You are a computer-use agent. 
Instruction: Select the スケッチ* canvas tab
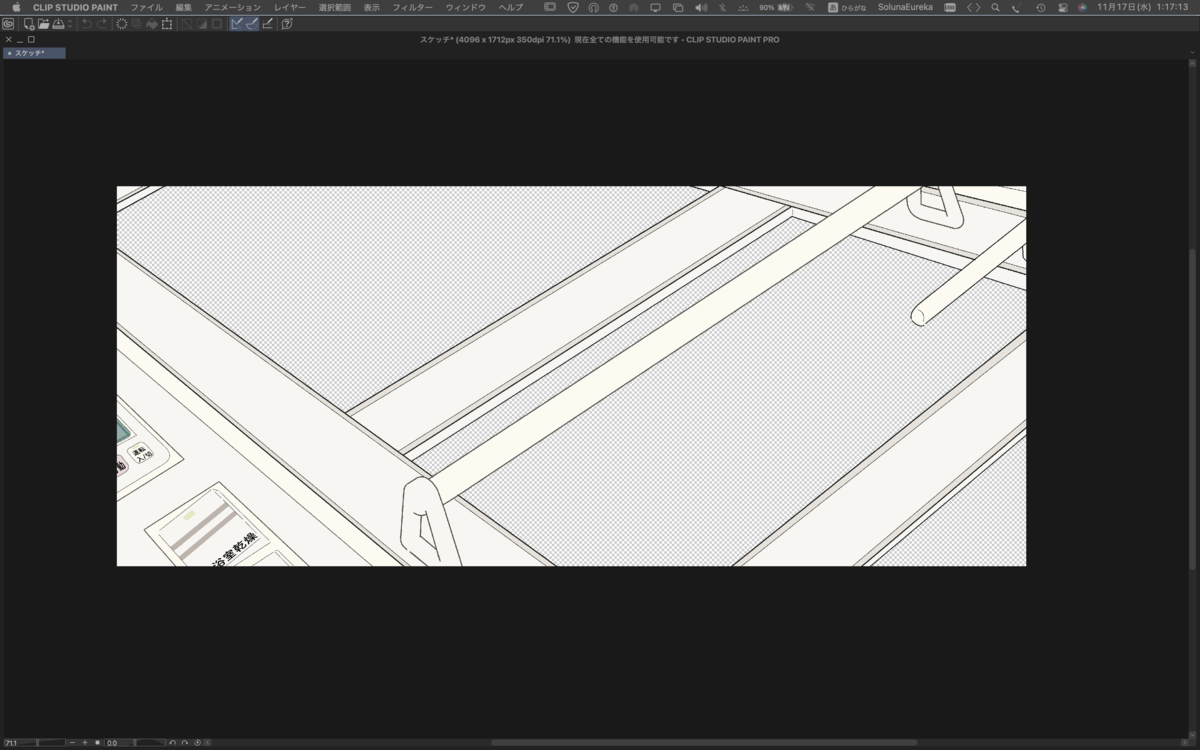click(x=34, y=53)
